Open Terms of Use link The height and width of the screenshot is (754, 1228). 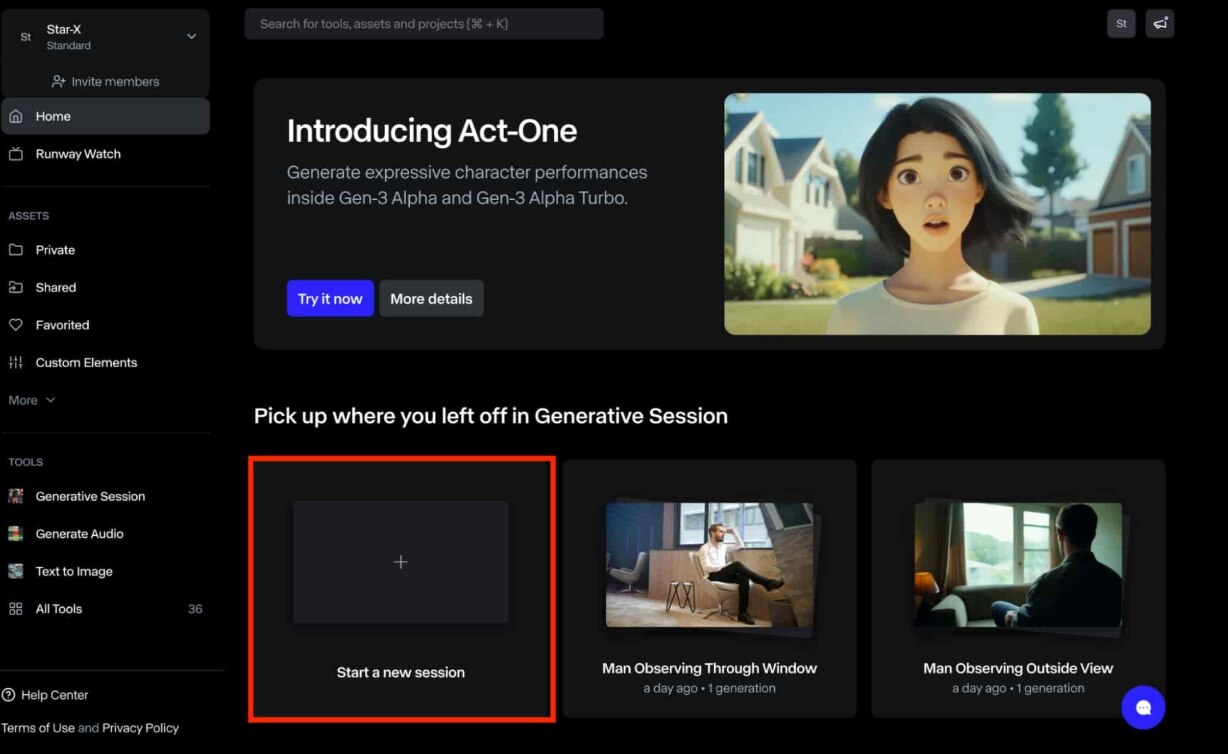coord(38,728)
